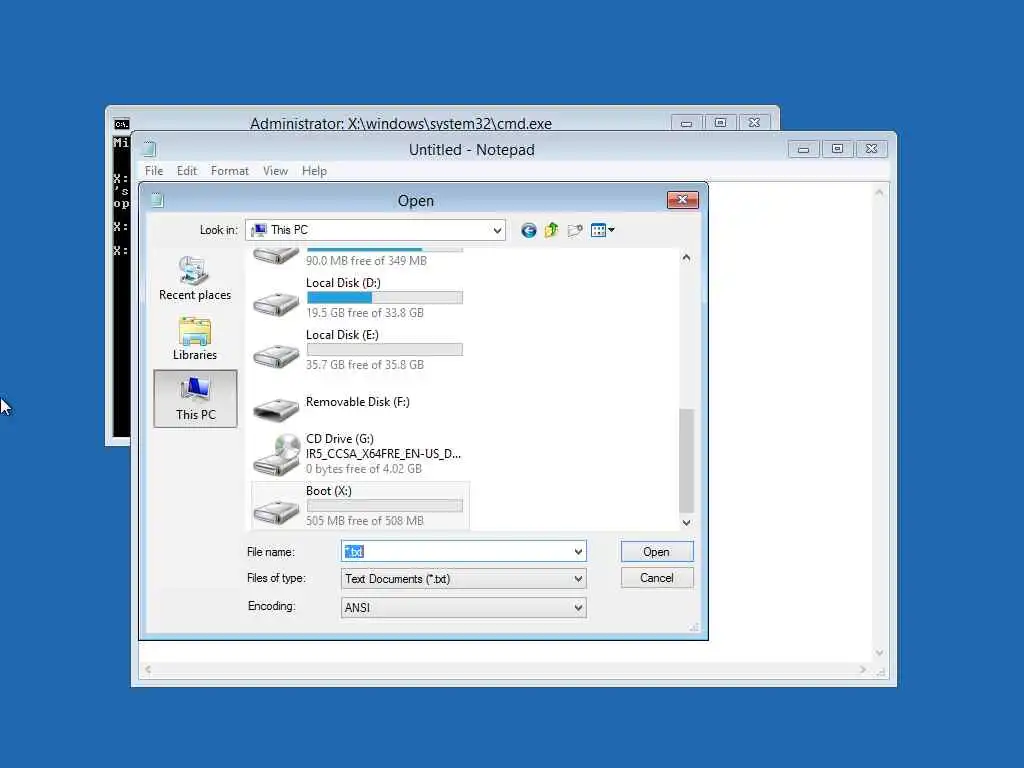This screenshot has height=768, width=1024.
Task: Click the IR5_CCSA_X64FRE_EN-US_D... volume name
Action: (x=383, y=454)
